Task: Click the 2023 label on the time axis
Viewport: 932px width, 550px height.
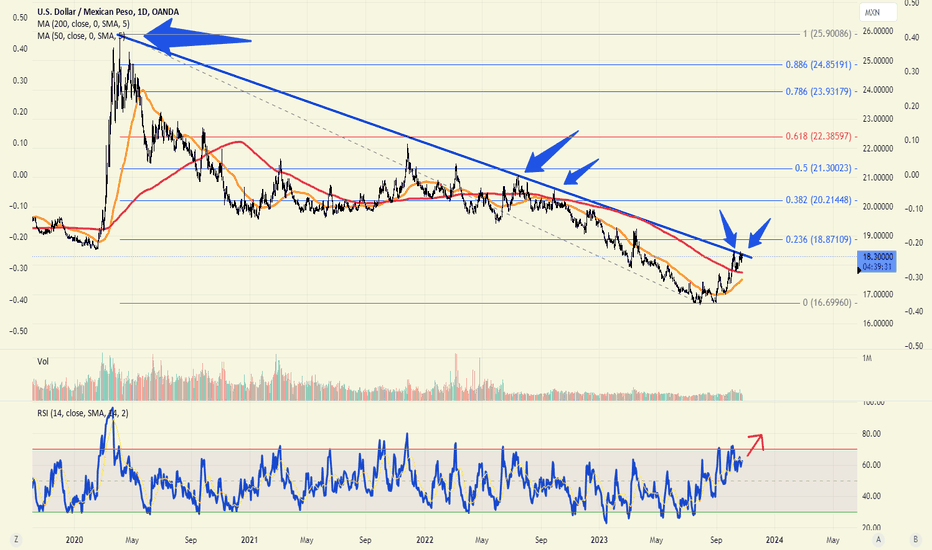Action: 599,540
